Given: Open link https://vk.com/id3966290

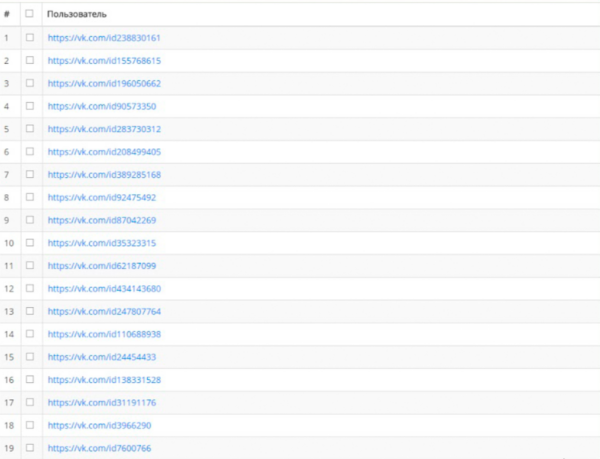Looking at the screenshot, I should (x=99, y=425).
